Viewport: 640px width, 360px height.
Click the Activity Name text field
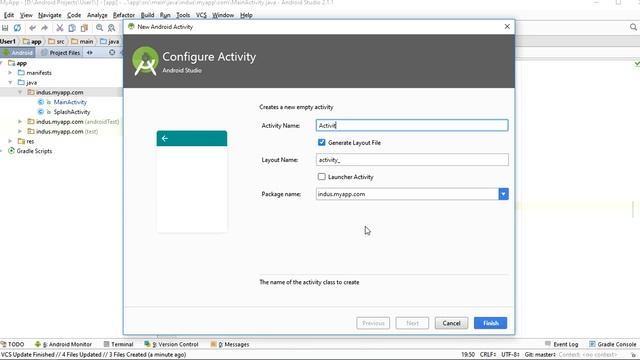coord(412,125)
